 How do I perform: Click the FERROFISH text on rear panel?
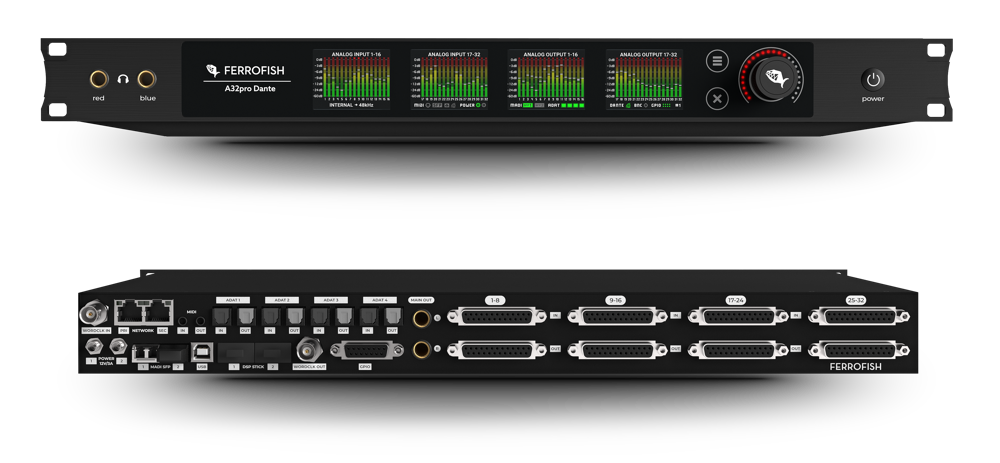click(x=855, y=367)
